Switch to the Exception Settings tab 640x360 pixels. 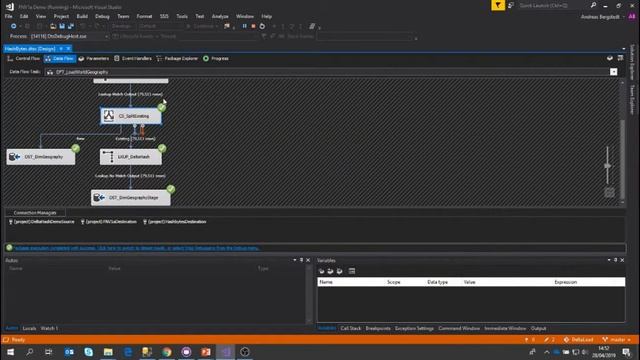[414, 328]
